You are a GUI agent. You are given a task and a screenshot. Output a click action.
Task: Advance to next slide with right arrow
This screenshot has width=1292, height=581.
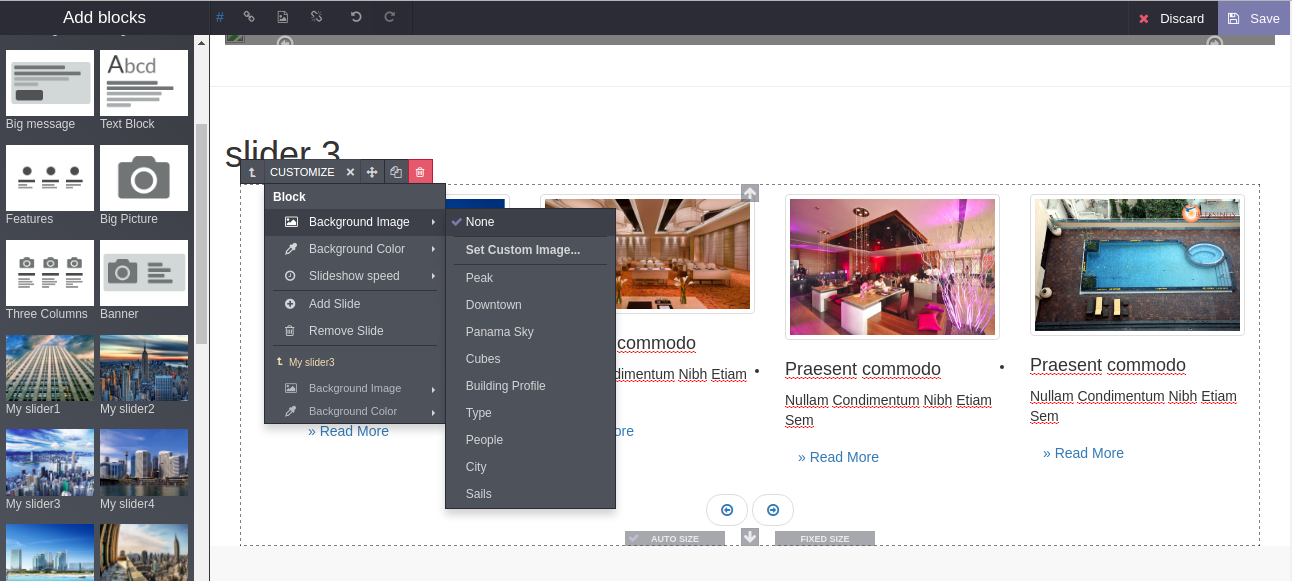773,510
